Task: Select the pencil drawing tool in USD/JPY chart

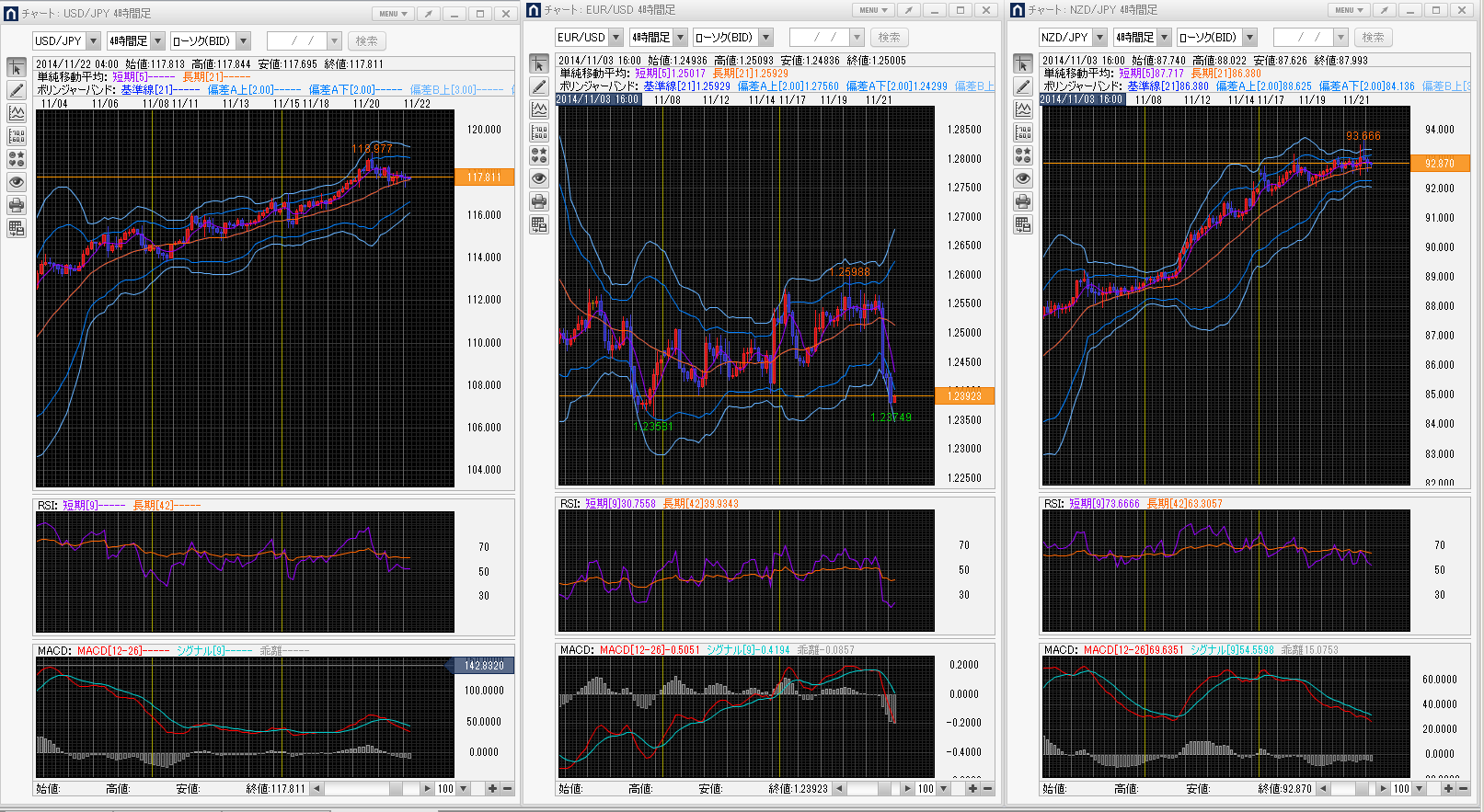Action: click(x=17, y=90)
